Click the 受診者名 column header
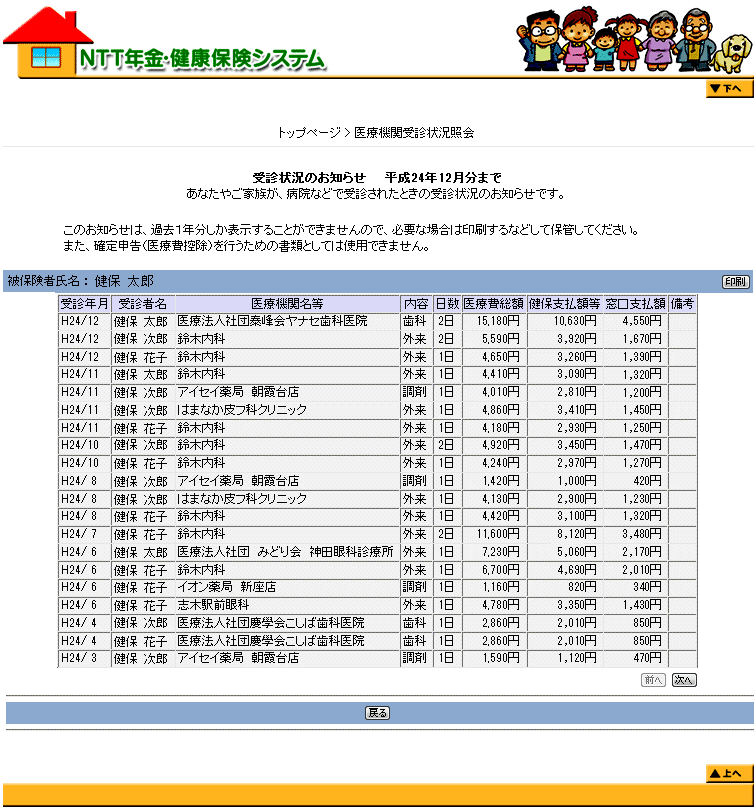Viewport: 755px width, 811px height. coord(142,304)
